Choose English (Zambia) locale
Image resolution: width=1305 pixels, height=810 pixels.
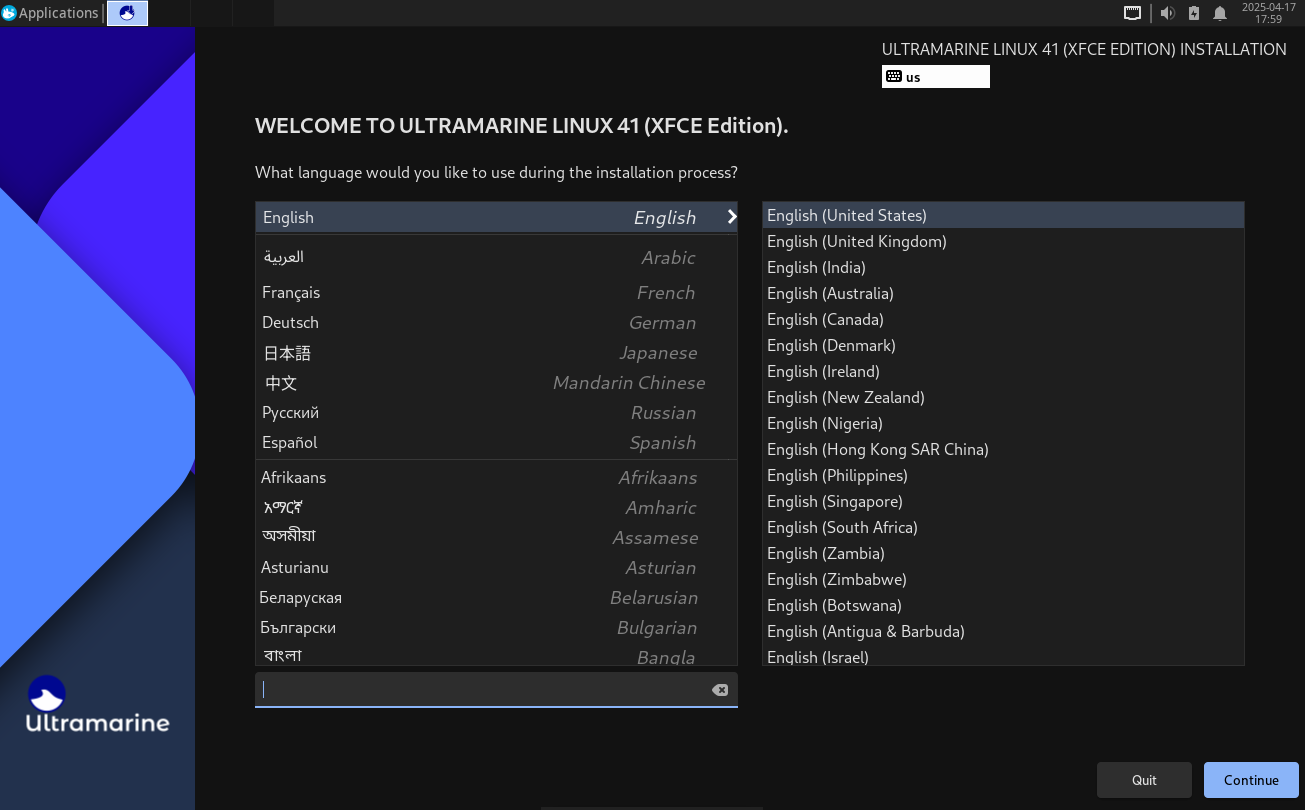click(x=1003, y=553)
